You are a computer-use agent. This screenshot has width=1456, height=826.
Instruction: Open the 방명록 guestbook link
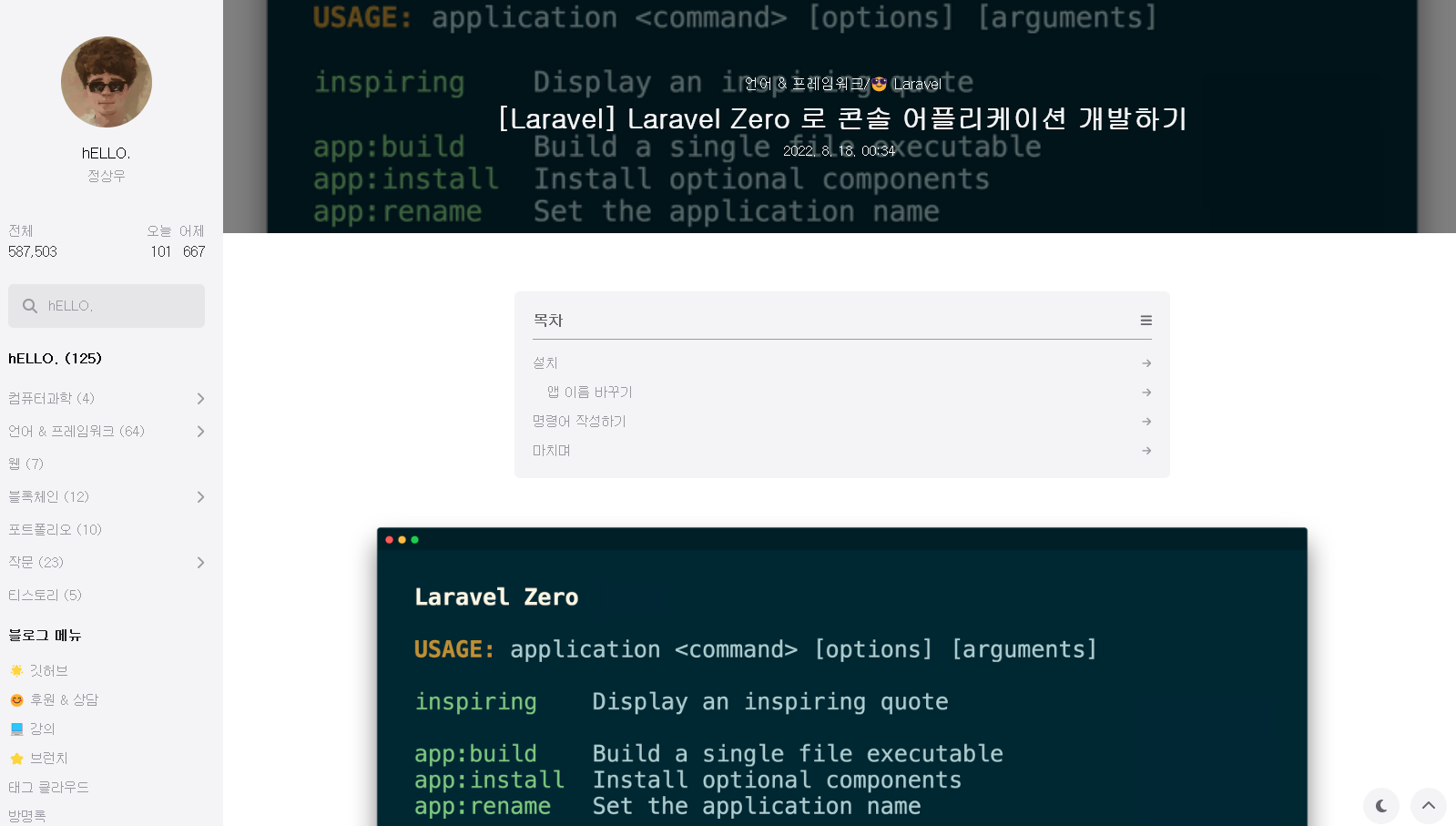[x=27, y=816]
